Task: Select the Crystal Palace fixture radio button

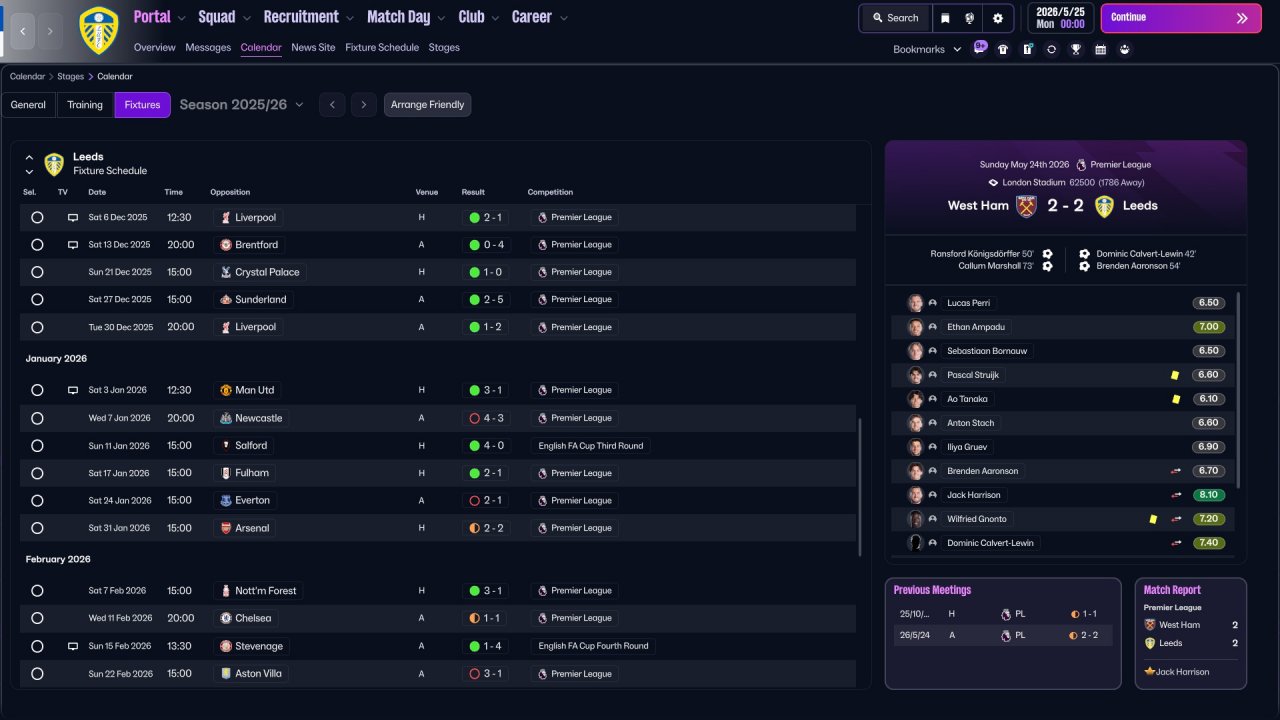Action: coord(37,272)
